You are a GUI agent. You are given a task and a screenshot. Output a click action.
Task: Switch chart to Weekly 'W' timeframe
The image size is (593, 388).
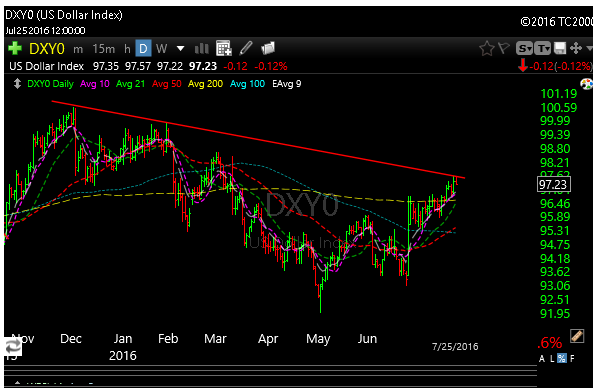[161, 48]
